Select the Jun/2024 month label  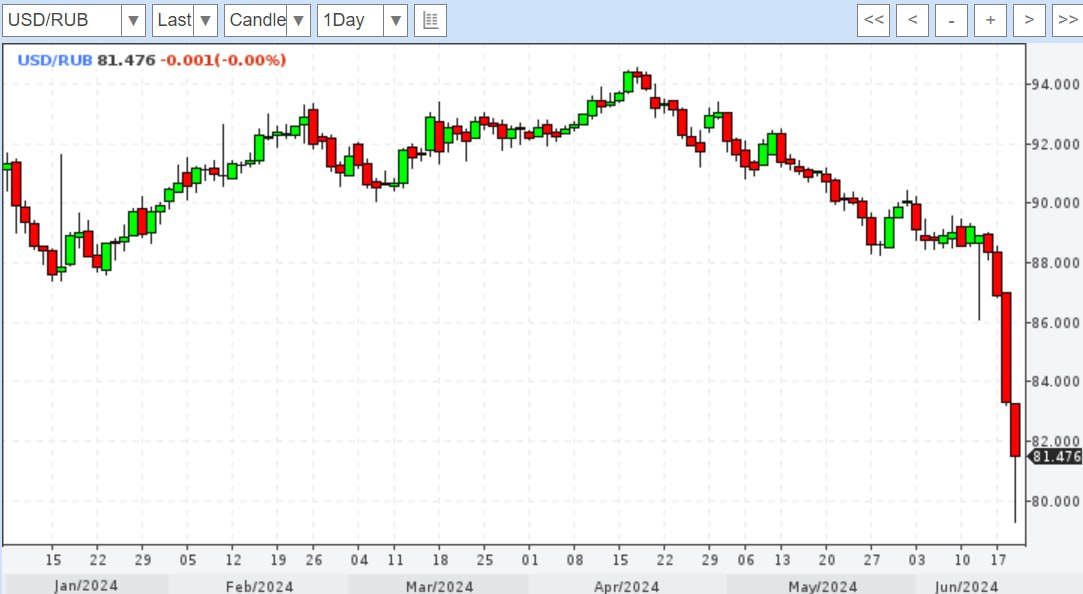point(965,586)
